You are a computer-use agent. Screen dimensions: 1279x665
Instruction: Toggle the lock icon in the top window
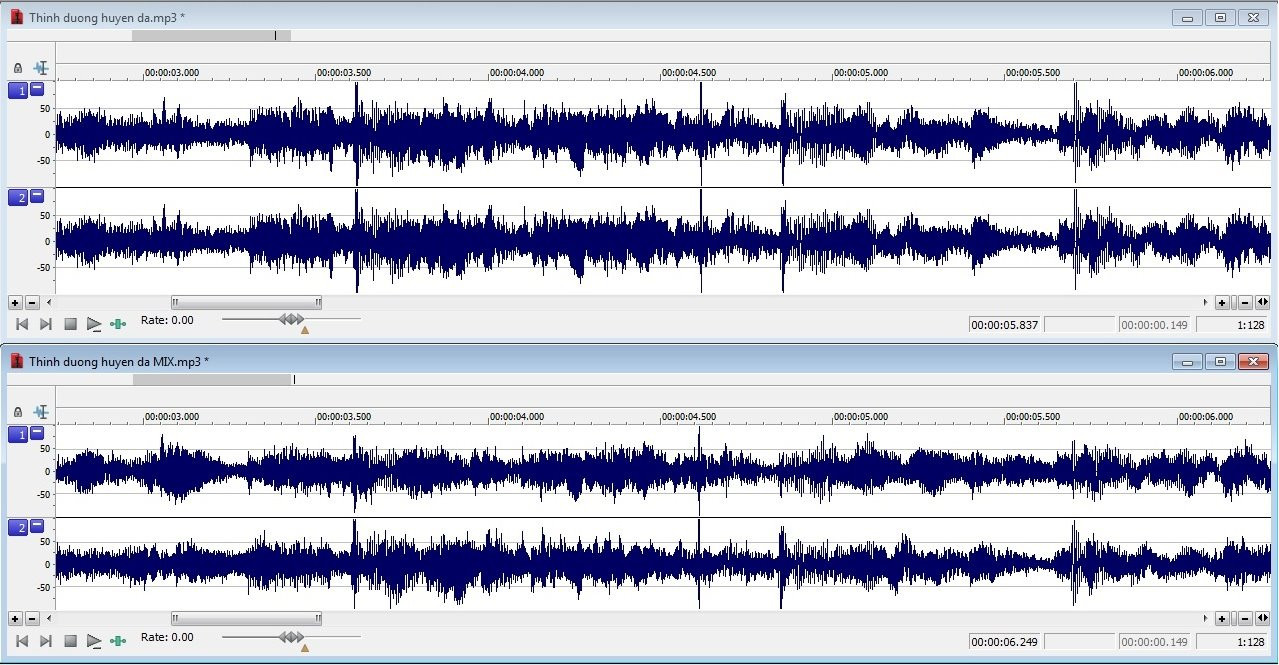(18, 68)
